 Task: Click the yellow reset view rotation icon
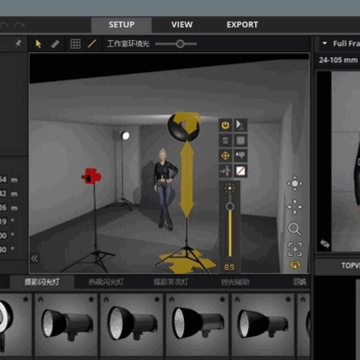tap(295, 265)
